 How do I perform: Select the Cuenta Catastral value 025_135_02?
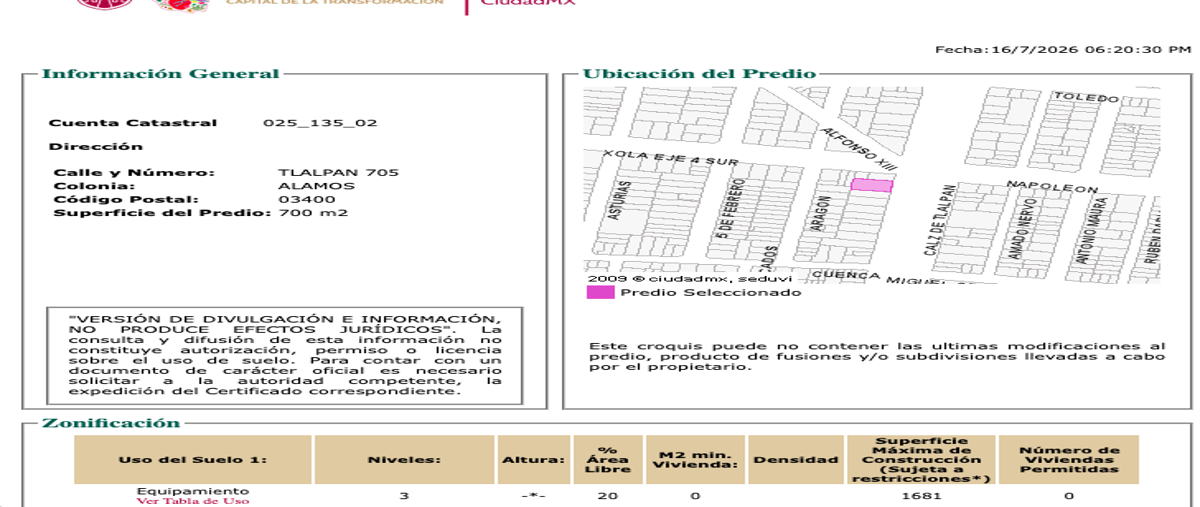(320, 123)
